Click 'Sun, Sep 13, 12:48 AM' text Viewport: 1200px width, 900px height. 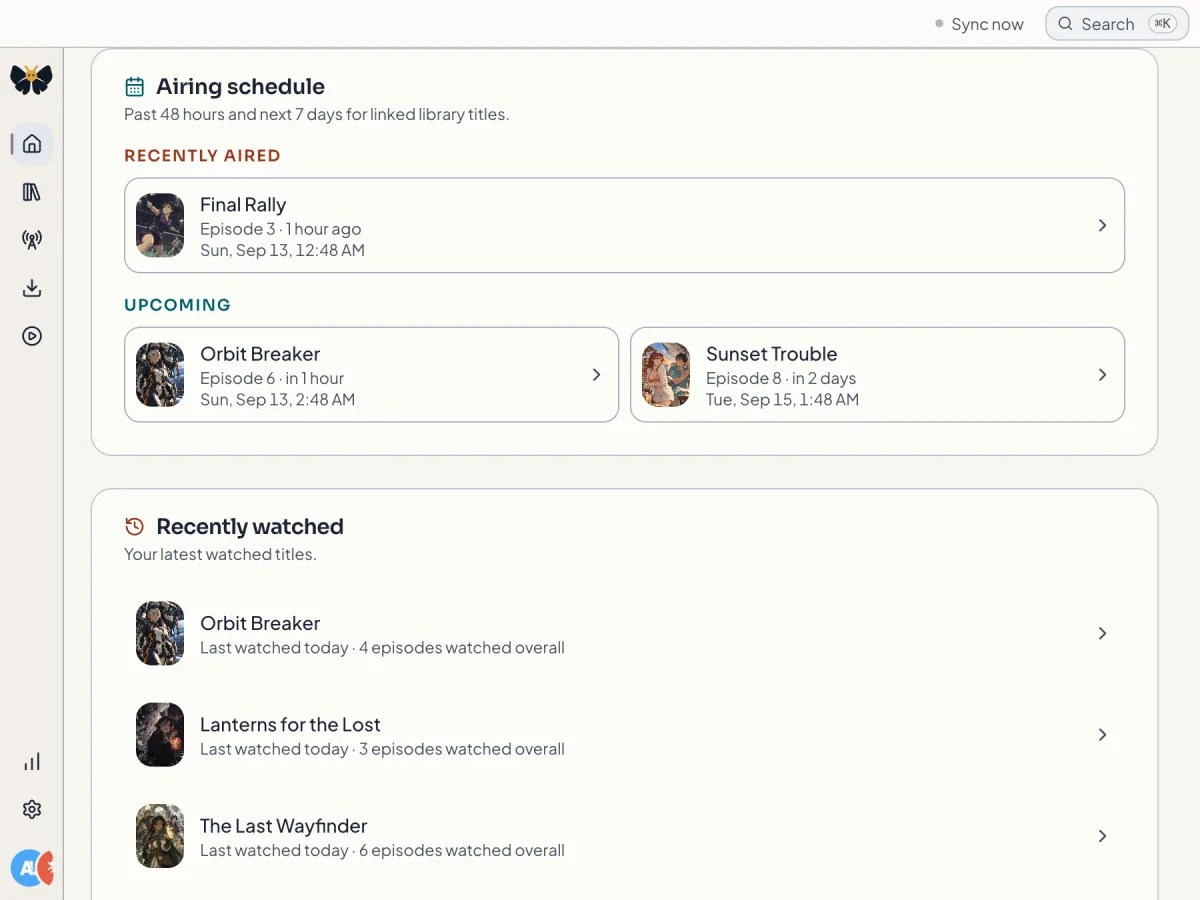[282, 250]
